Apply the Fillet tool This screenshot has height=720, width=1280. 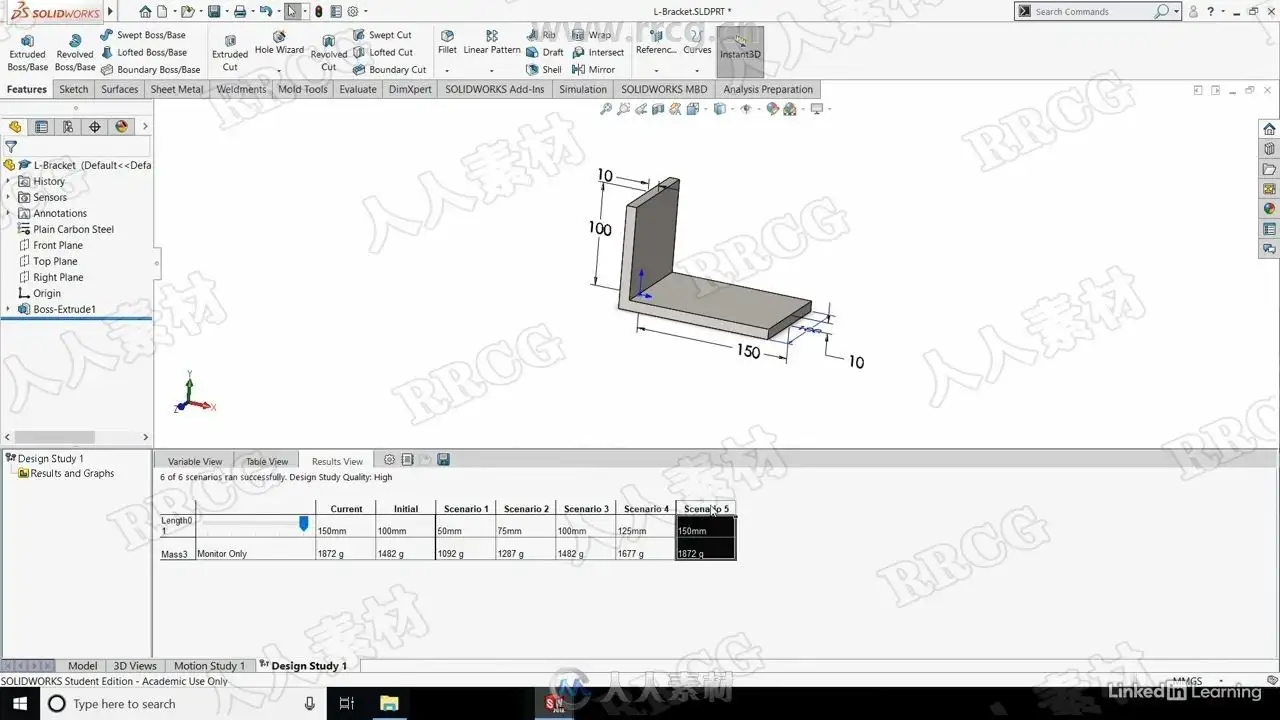tap(447, 43)
